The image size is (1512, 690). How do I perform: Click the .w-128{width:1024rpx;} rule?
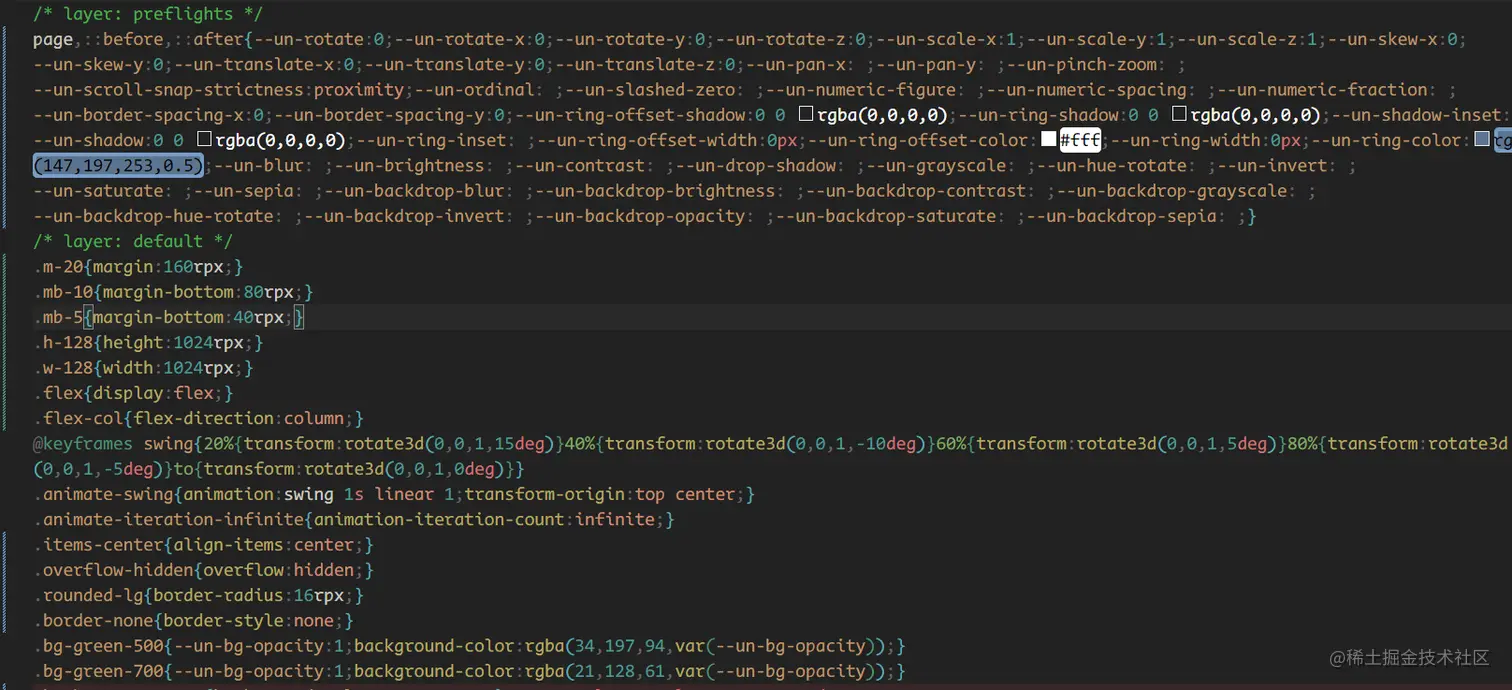tap(143, 368)
